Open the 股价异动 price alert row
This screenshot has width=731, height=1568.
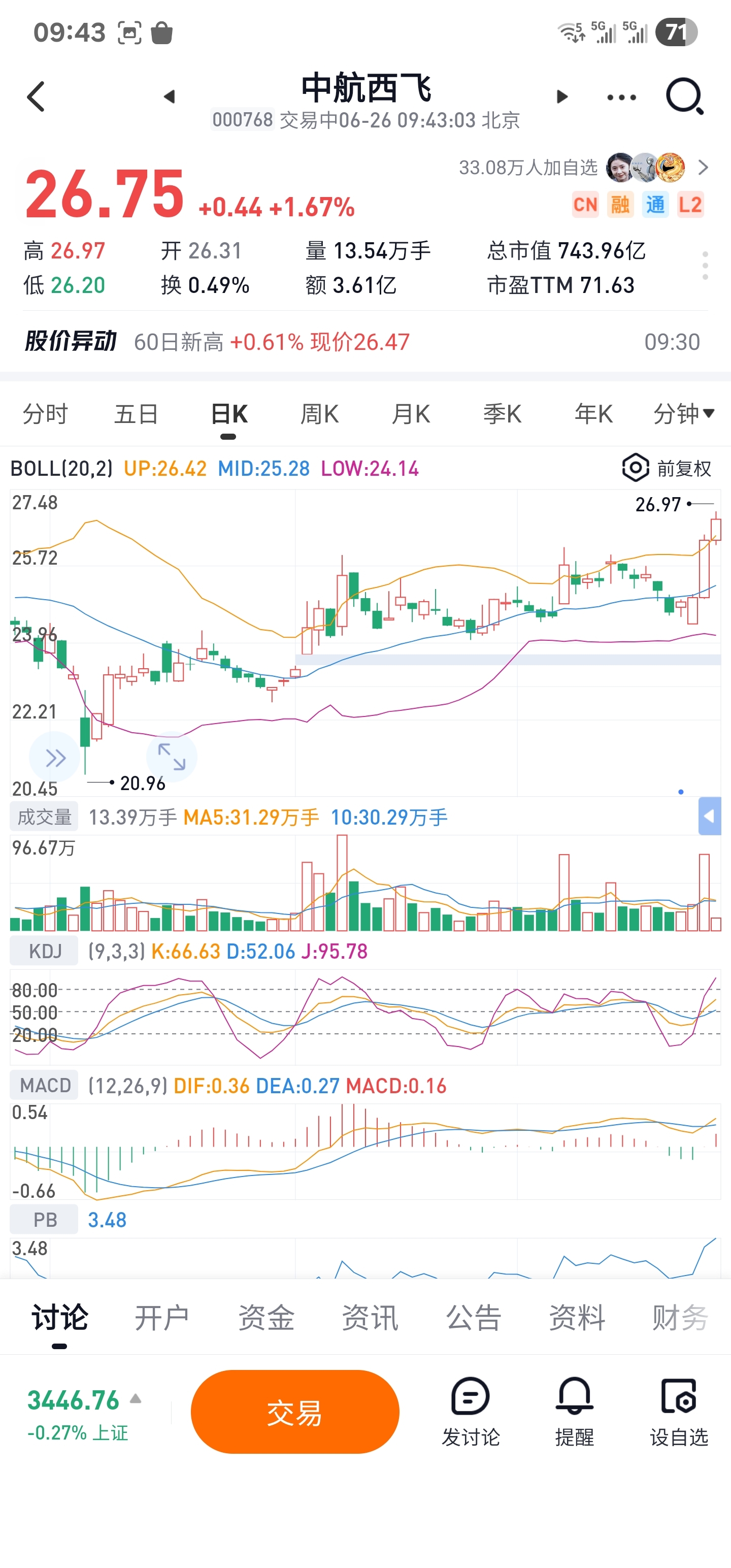[x=365, y=342]
